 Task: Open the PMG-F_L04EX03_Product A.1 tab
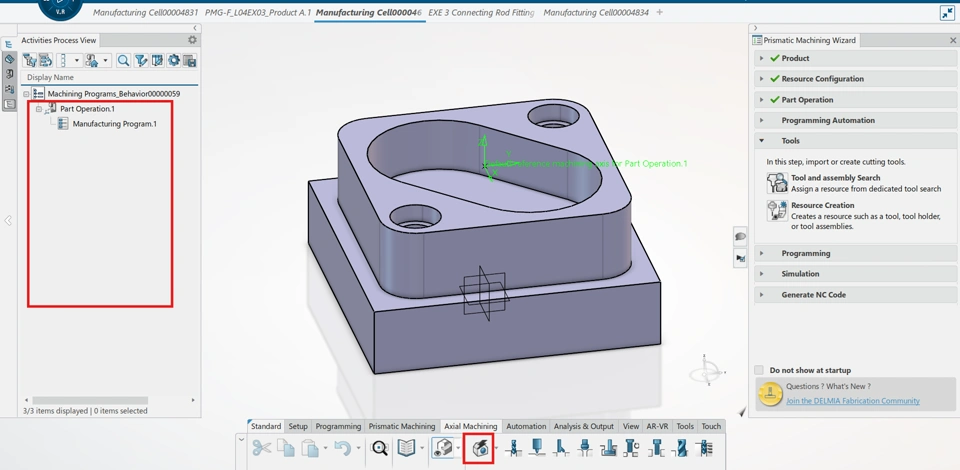pyautogui.click(x=258, y=12)
